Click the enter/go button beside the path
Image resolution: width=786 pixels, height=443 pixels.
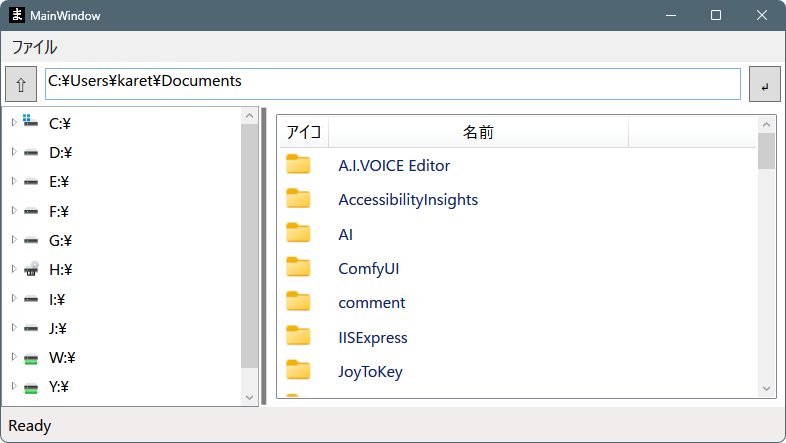point(764,84)
